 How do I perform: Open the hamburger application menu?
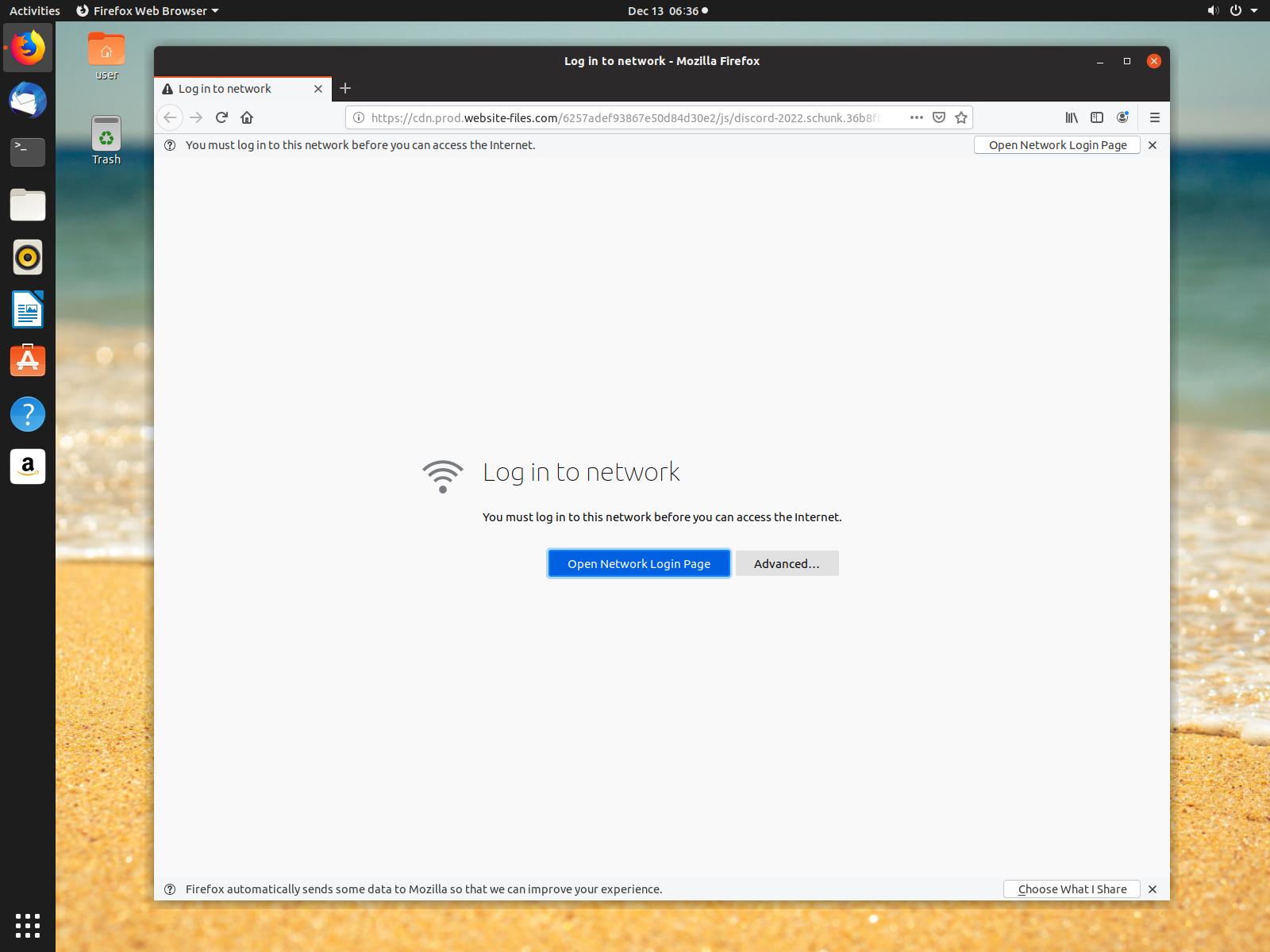[1154, 117]
